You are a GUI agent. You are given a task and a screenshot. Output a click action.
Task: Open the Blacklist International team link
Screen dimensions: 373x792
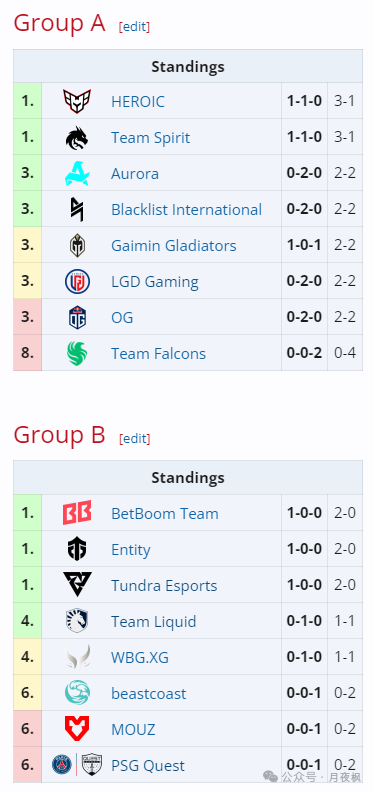tap(186, 209)
